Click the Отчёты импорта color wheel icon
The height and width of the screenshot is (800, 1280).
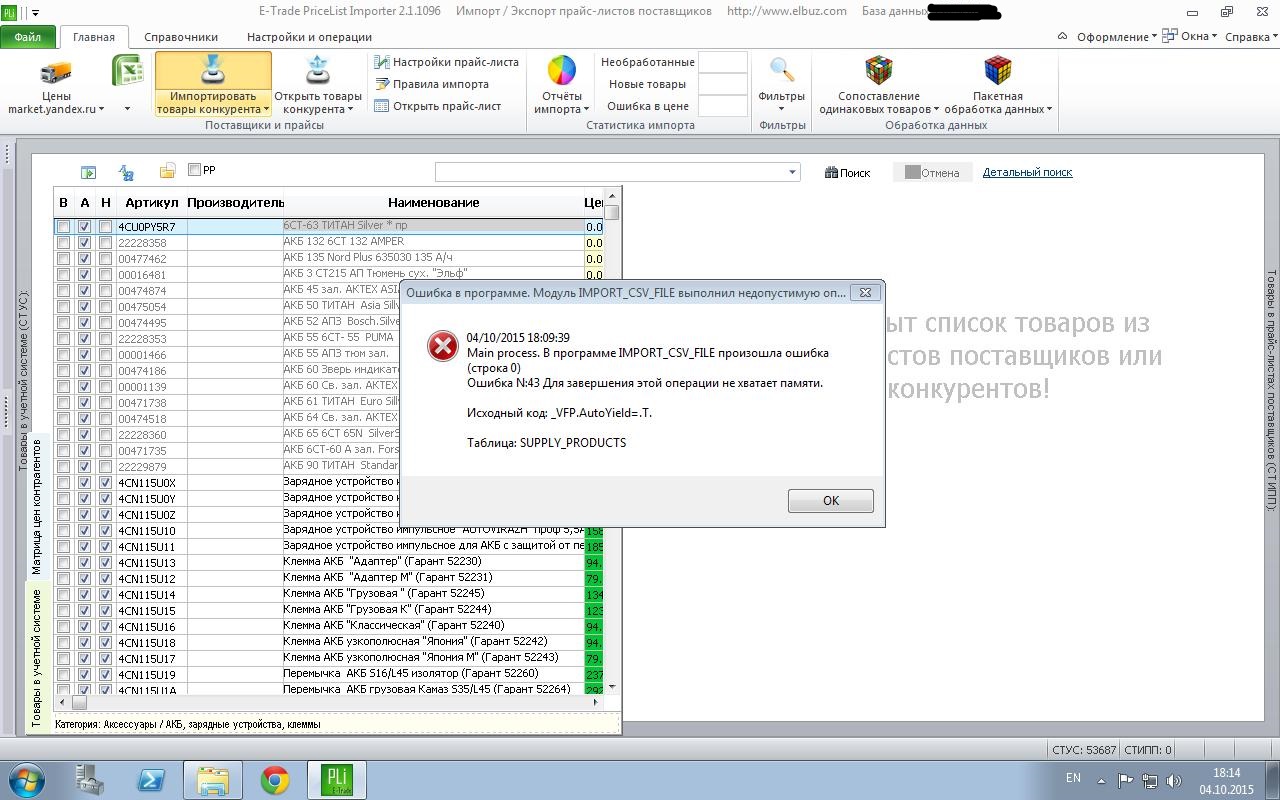coord(562,71)
